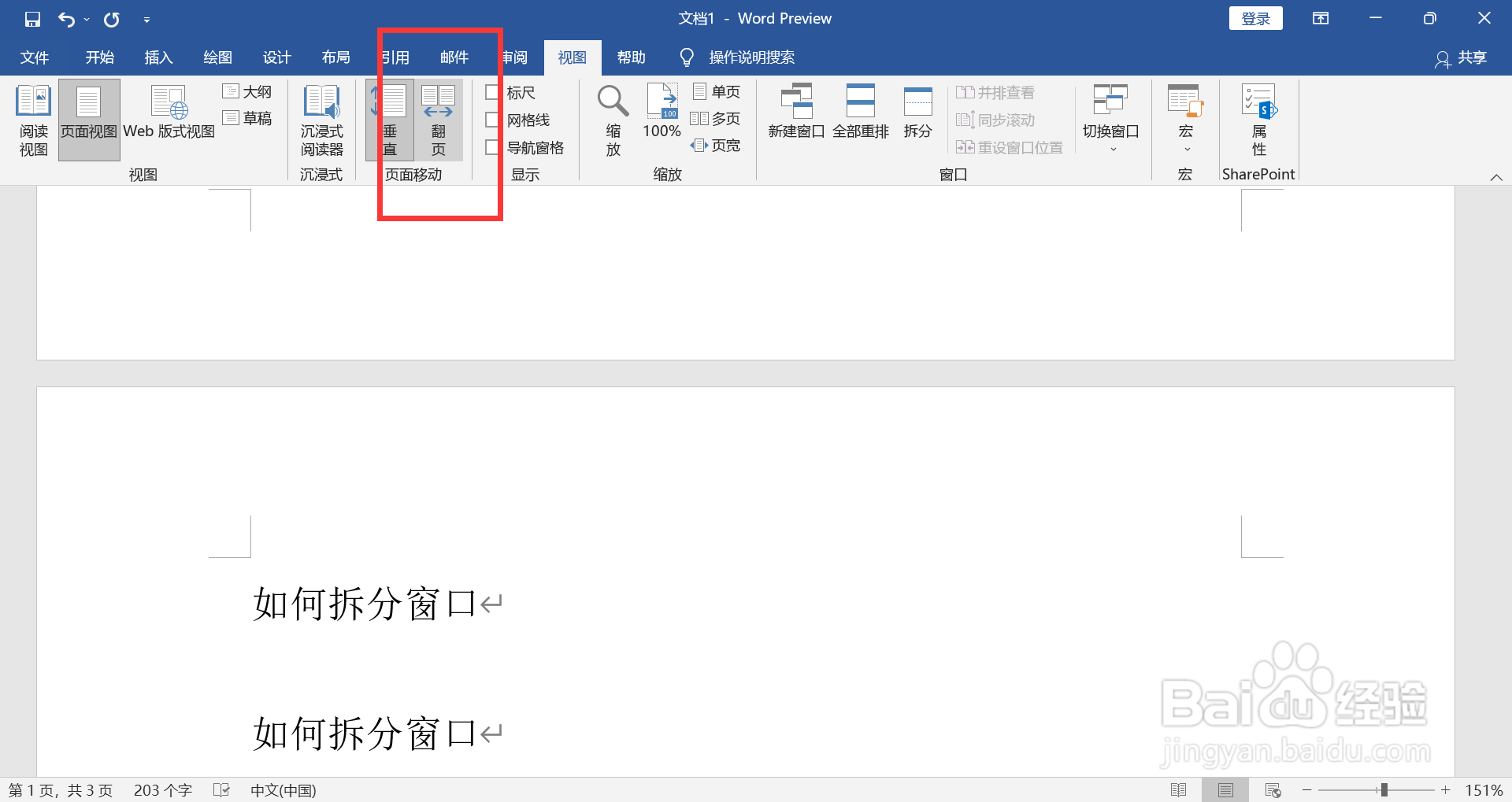Enable the 网格线 gridlines checkbox
Screen dimensions: 1512x802
pyautogui.click(x=493, y=120)
